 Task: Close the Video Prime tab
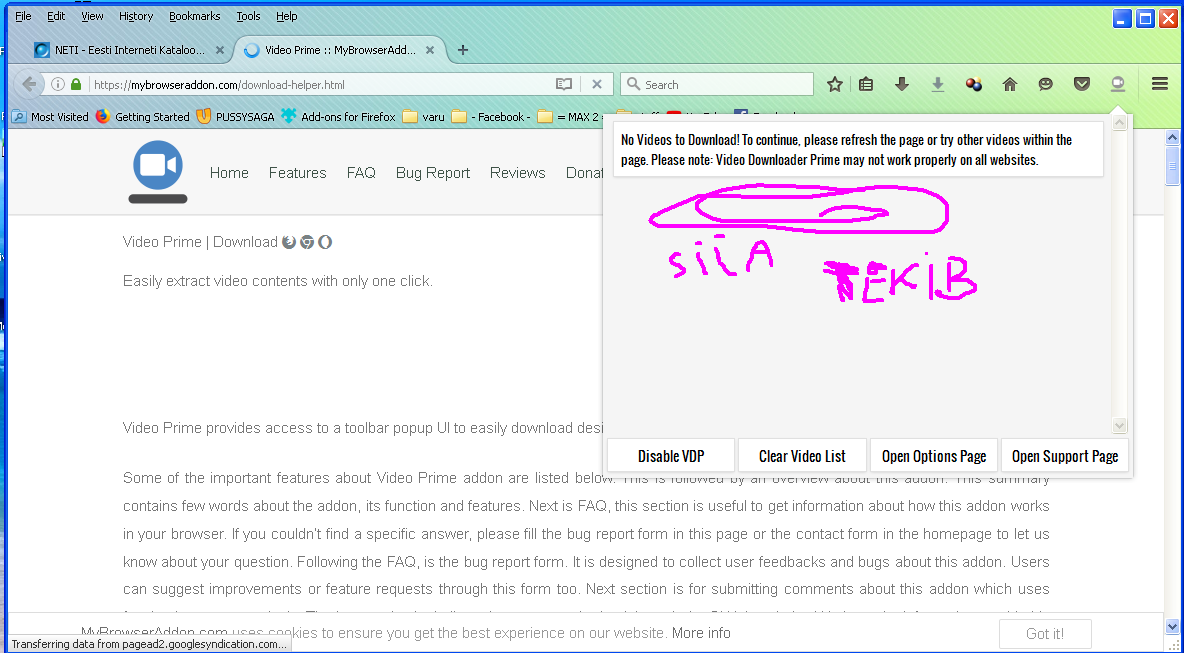[430, 50]
